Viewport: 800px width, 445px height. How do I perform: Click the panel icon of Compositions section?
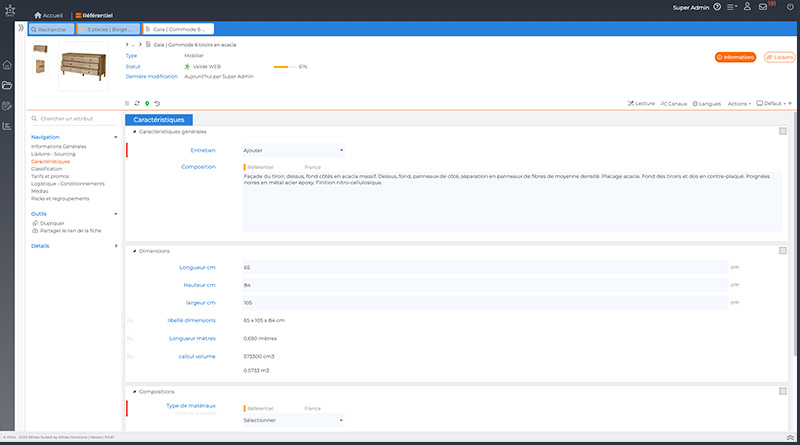pos(783,391)
